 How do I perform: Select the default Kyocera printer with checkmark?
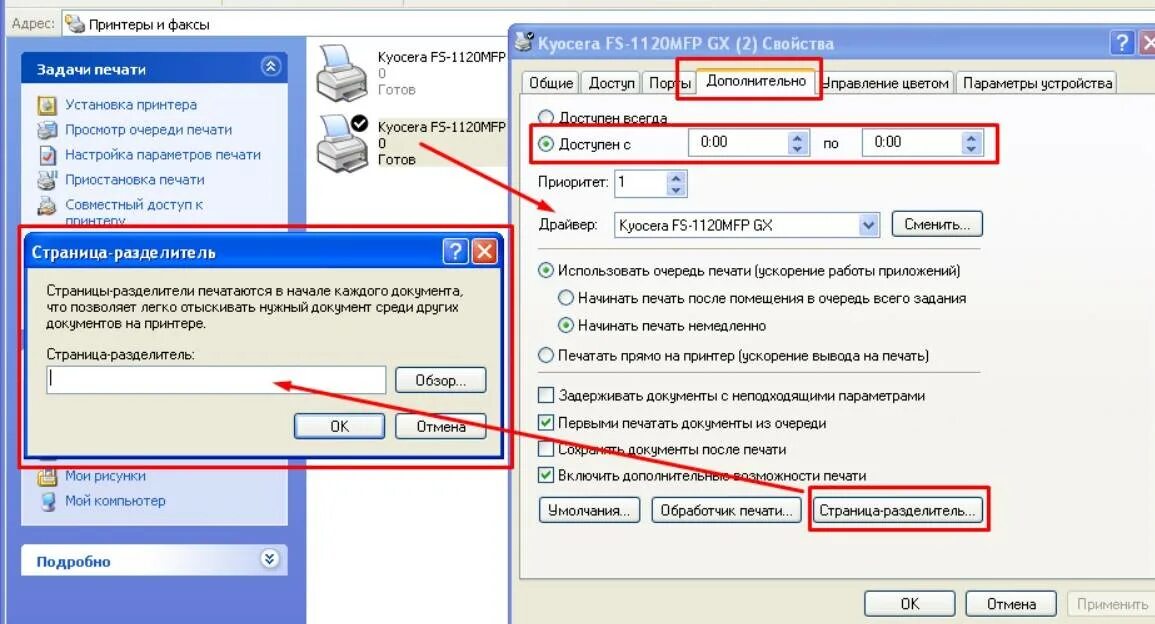(342, 143)
